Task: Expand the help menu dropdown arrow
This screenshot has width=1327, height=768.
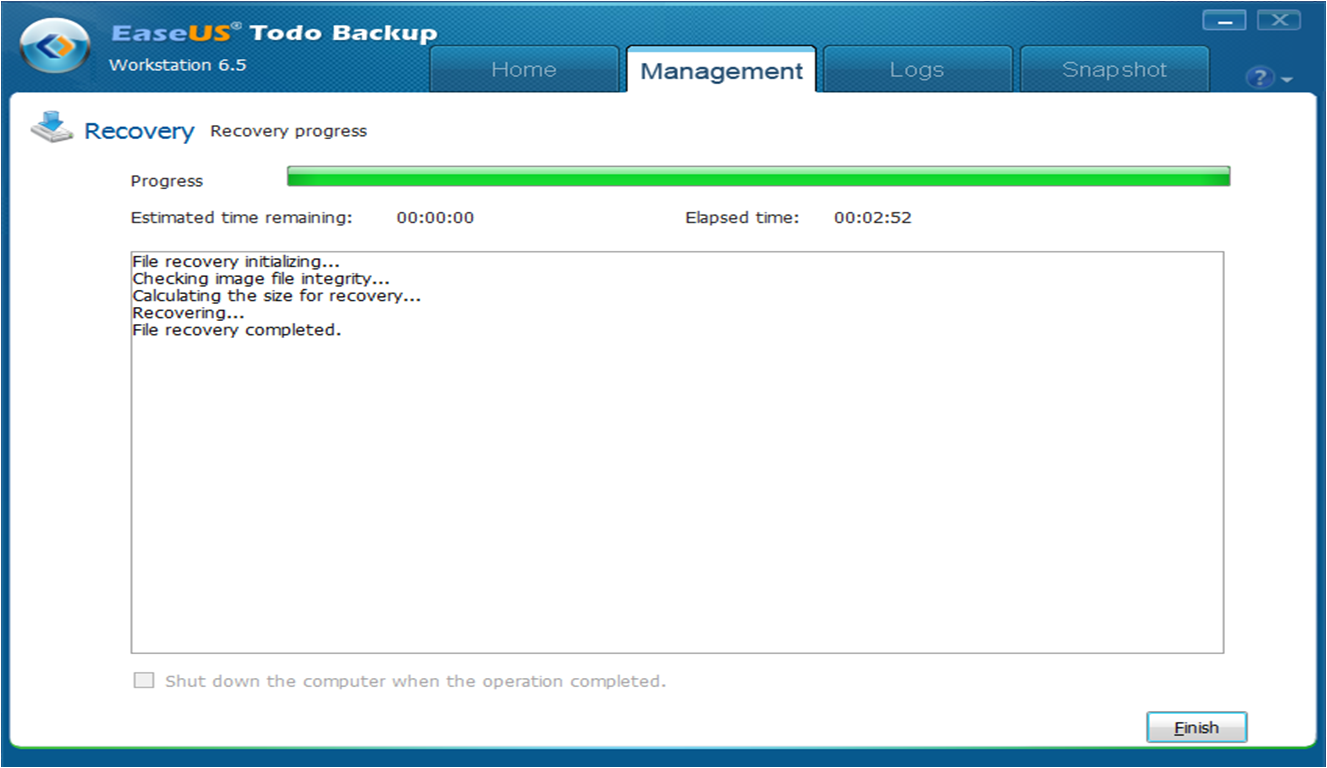Action: click(x=1287, y=79)
